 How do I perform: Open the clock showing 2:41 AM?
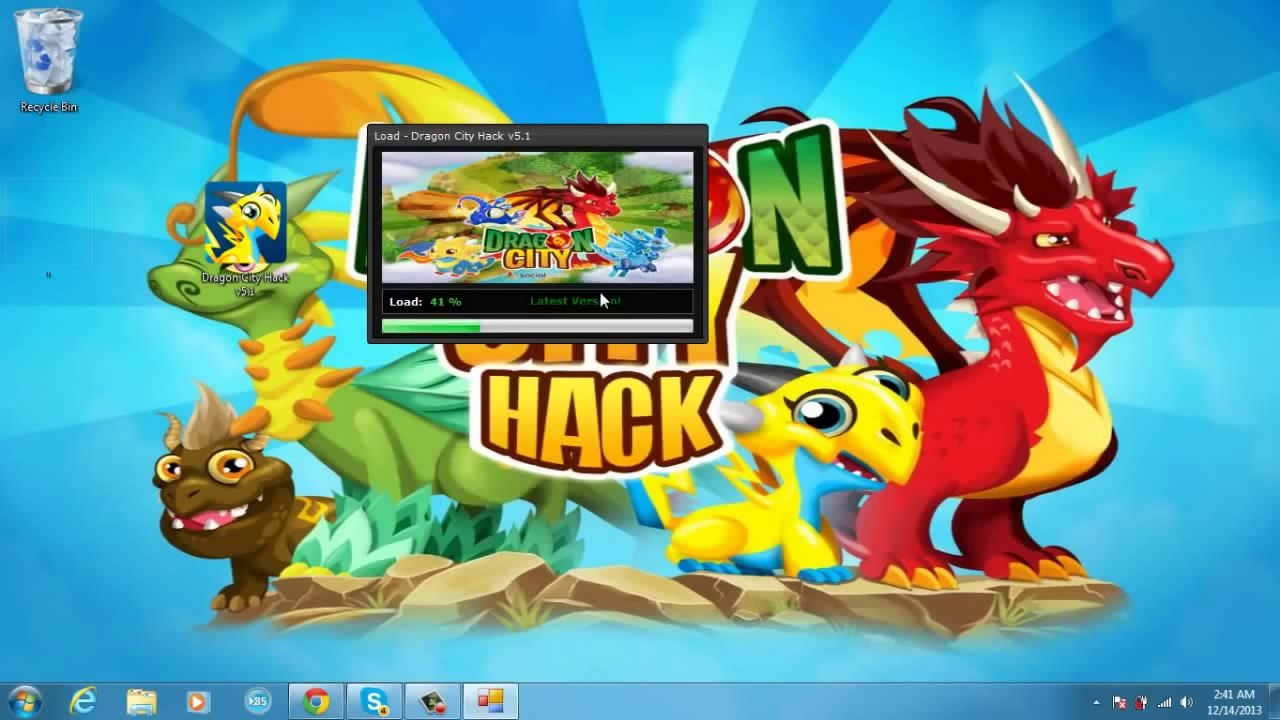click(x=1233, y=701)
